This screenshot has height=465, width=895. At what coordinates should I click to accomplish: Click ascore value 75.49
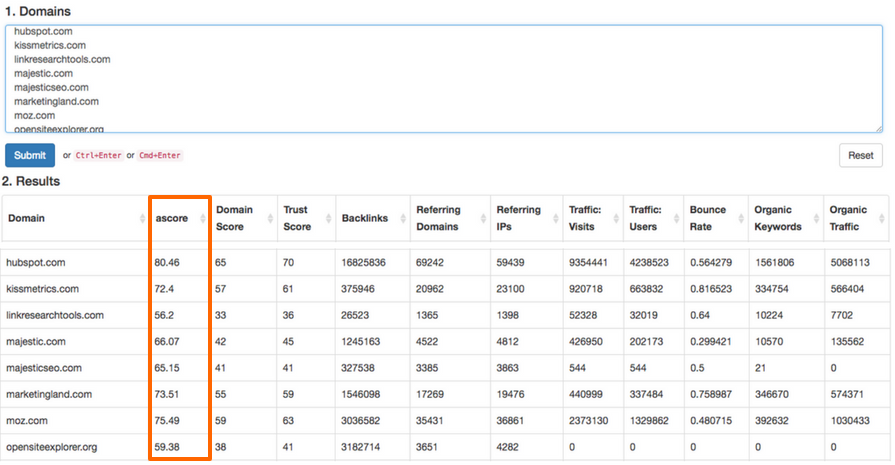[167, 420]
